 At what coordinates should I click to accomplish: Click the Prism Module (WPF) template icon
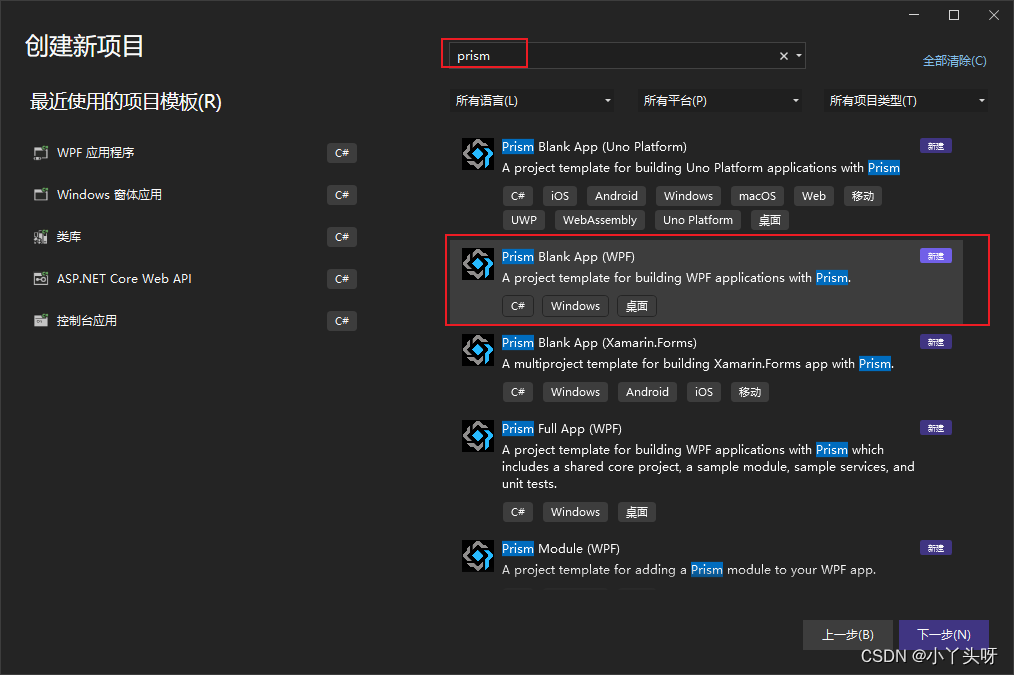(478, 556)
